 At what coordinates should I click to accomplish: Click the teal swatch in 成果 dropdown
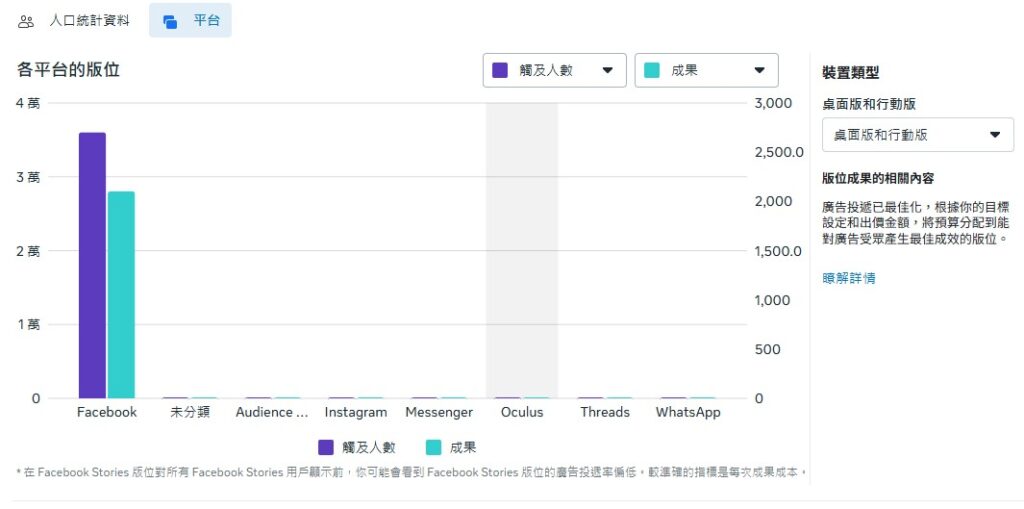pos(652,70)
